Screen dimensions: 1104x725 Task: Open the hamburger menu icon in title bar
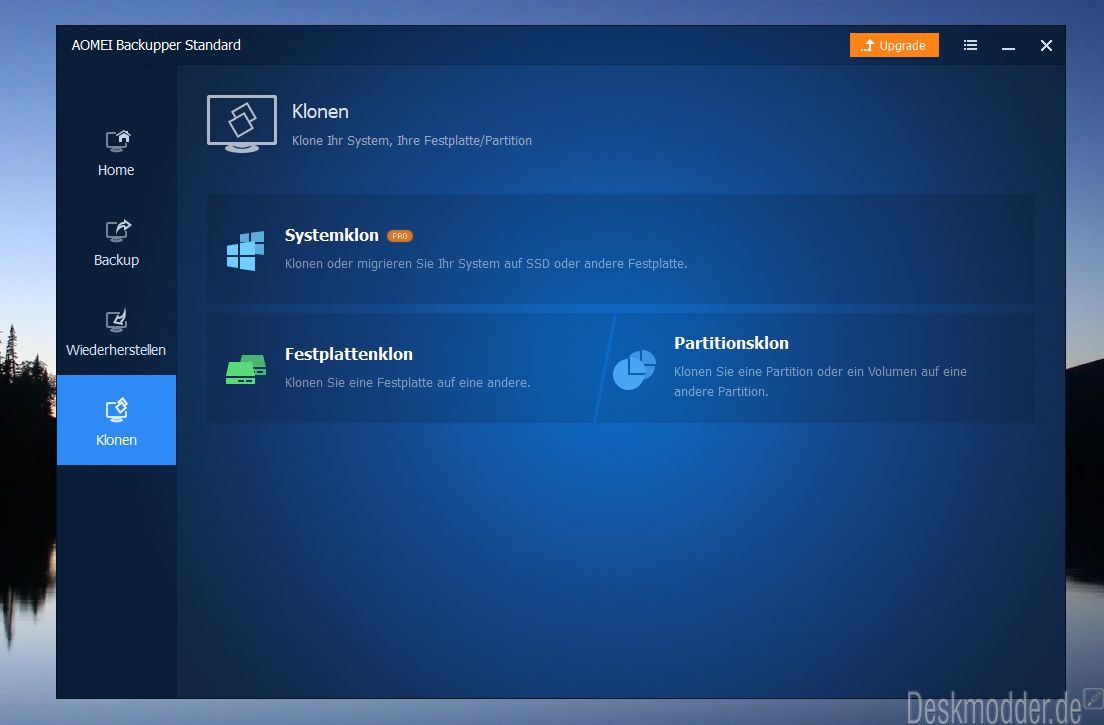pos(970,45)
